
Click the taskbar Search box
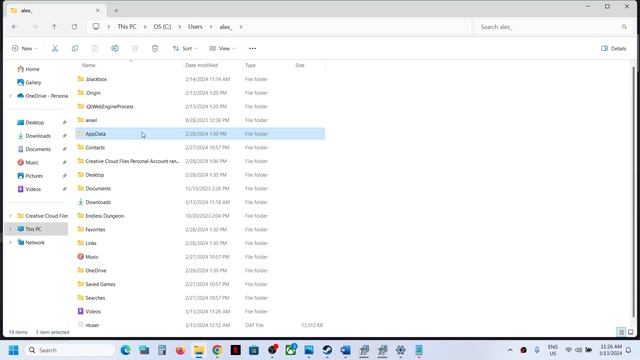point(70,350)
